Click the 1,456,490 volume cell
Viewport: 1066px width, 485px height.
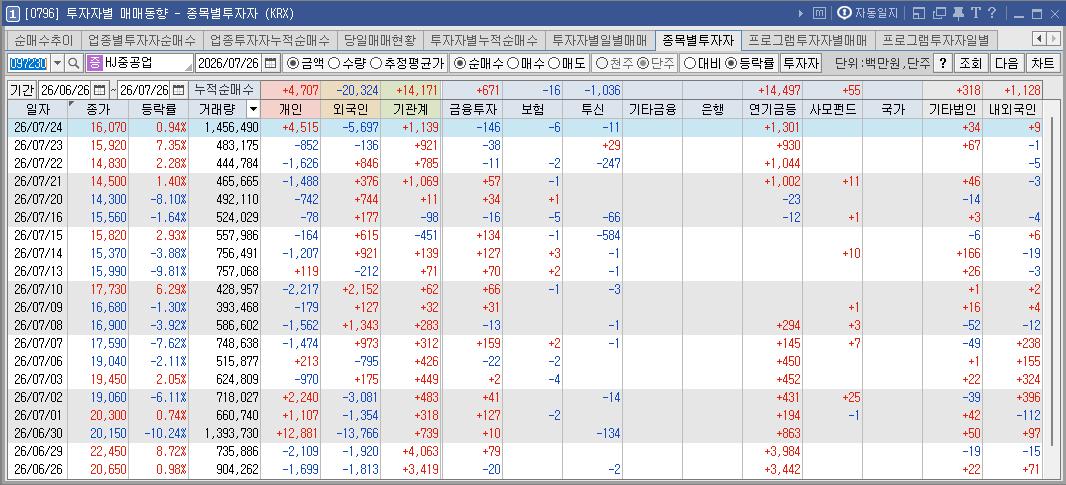coord(224,127)
